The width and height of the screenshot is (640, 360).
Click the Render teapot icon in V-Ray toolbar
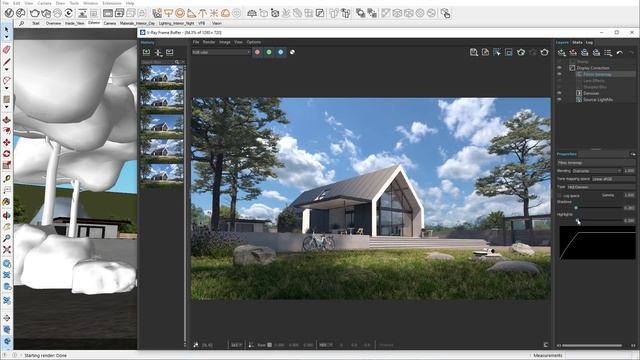(34, 13)
